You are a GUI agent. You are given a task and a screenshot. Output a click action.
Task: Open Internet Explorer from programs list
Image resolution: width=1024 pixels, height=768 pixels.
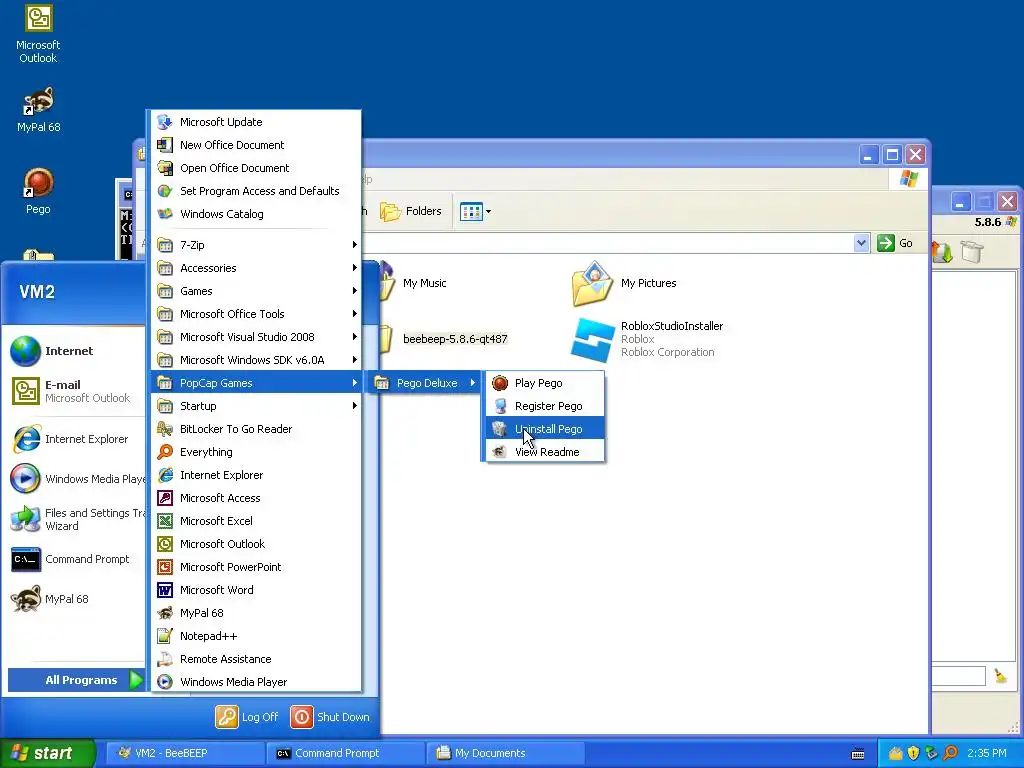(x=256, y=475)
